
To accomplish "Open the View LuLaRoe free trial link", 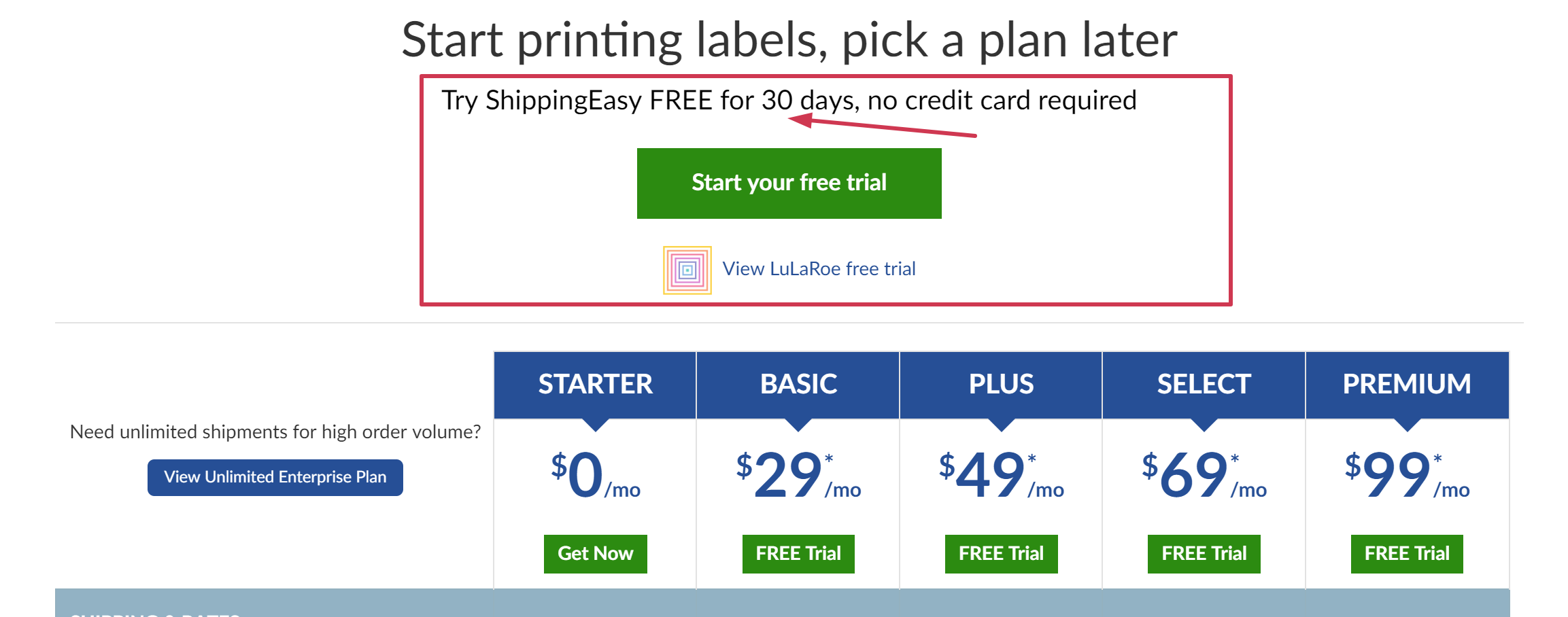I will point(819,268).
